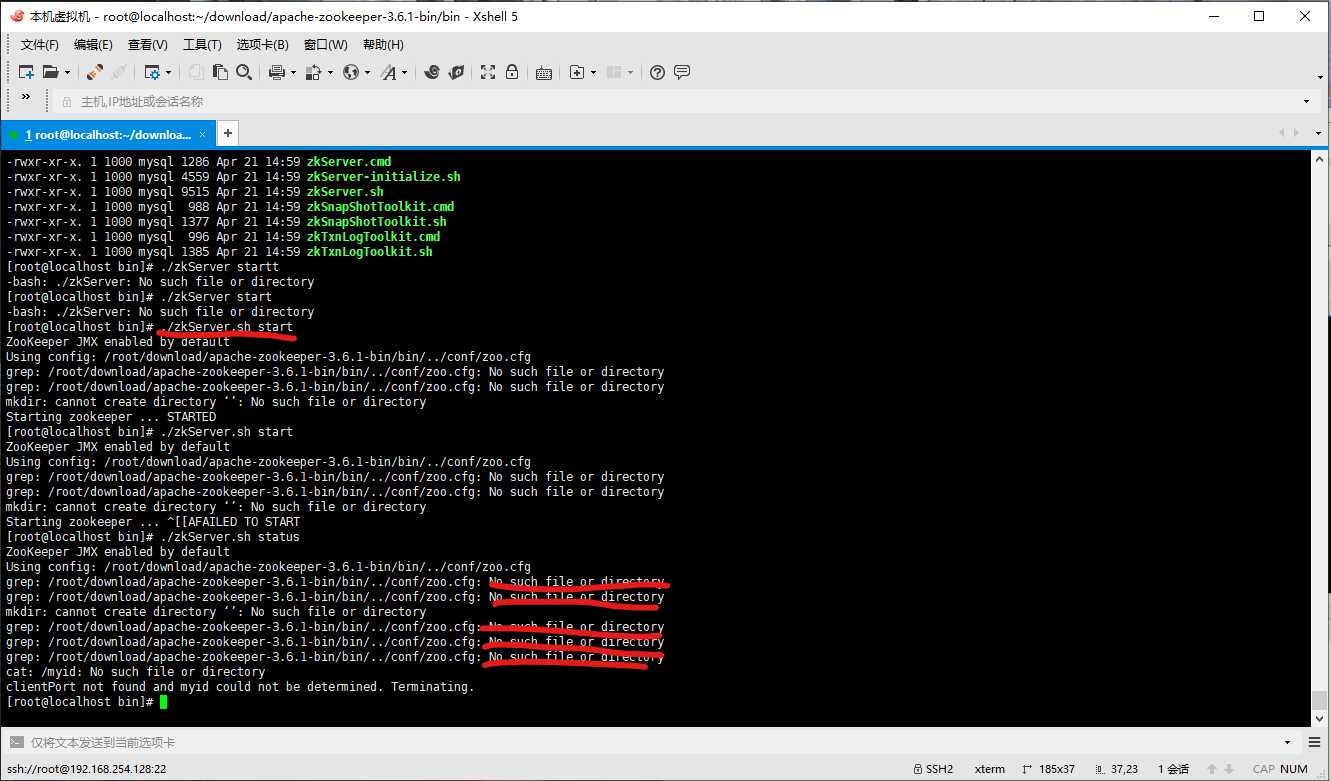Open dropdown arrow next to new tab group
Screen dimensions: 1331x781
[x=593, y=72]
